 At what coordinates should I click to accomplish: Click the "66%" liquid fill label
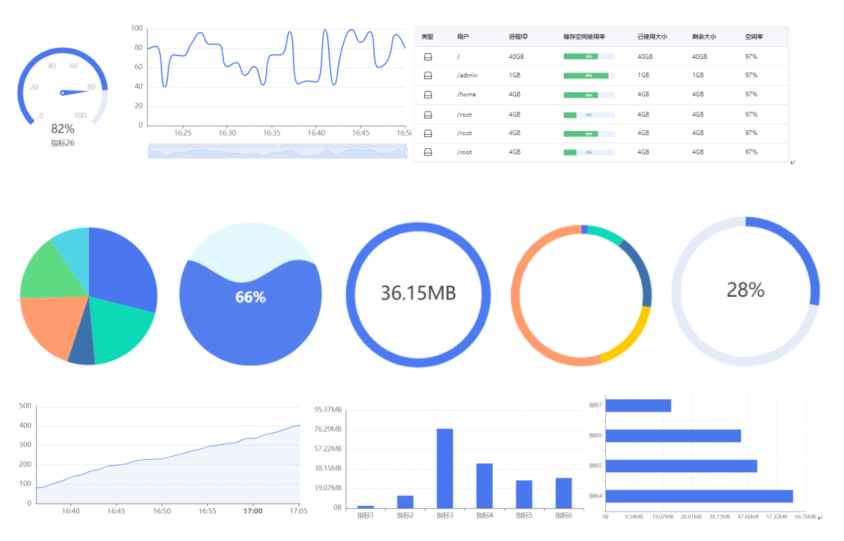point(250,297)
